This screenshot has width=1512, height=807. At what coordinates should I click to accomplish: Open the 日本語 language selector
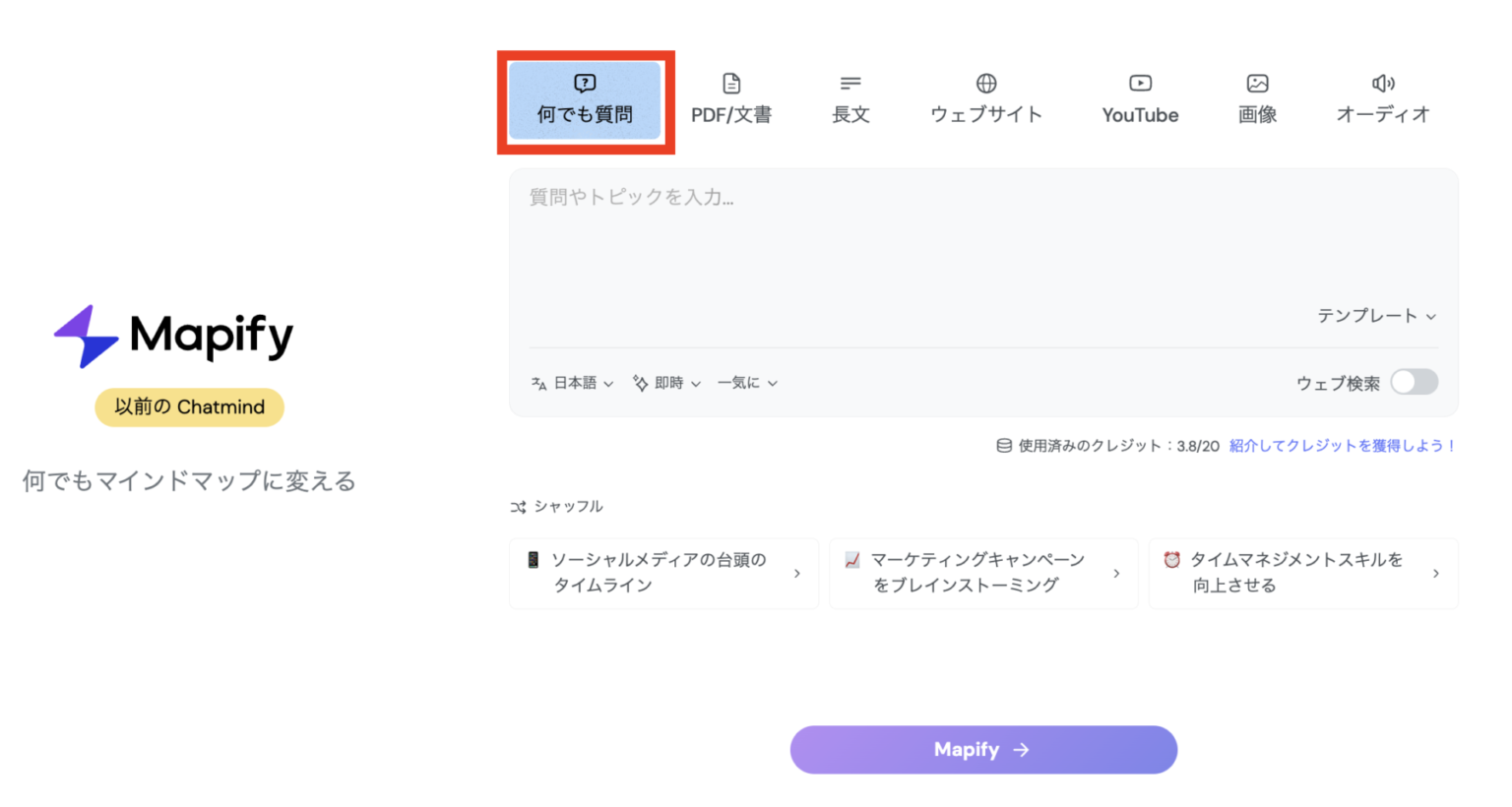(x=572, y=383)
